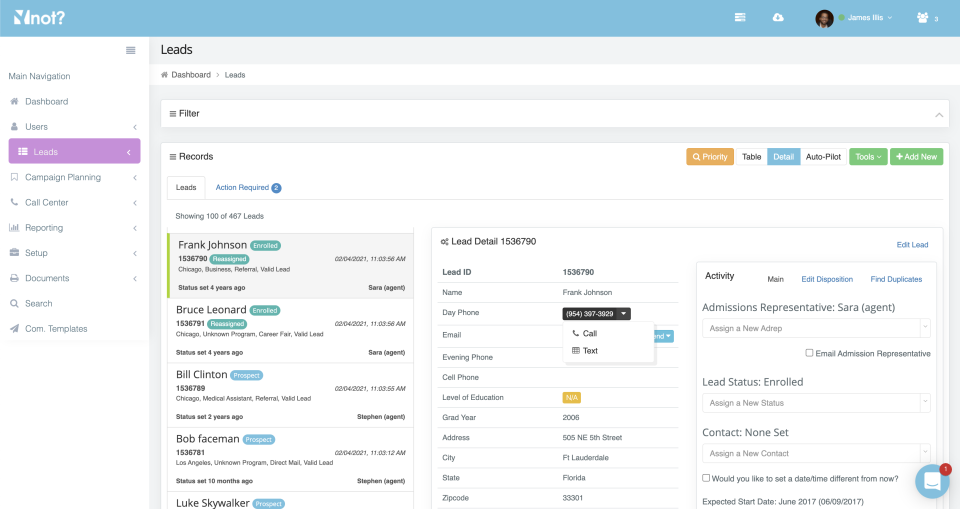Select Bruce Leonard lead record
The image size is (960, 509).
pos(290,331)
